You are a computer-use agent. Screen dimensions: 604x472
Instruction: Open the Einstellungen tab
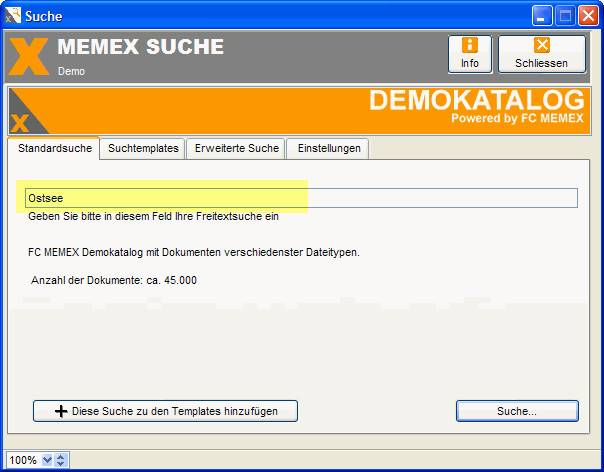[329, 148]
